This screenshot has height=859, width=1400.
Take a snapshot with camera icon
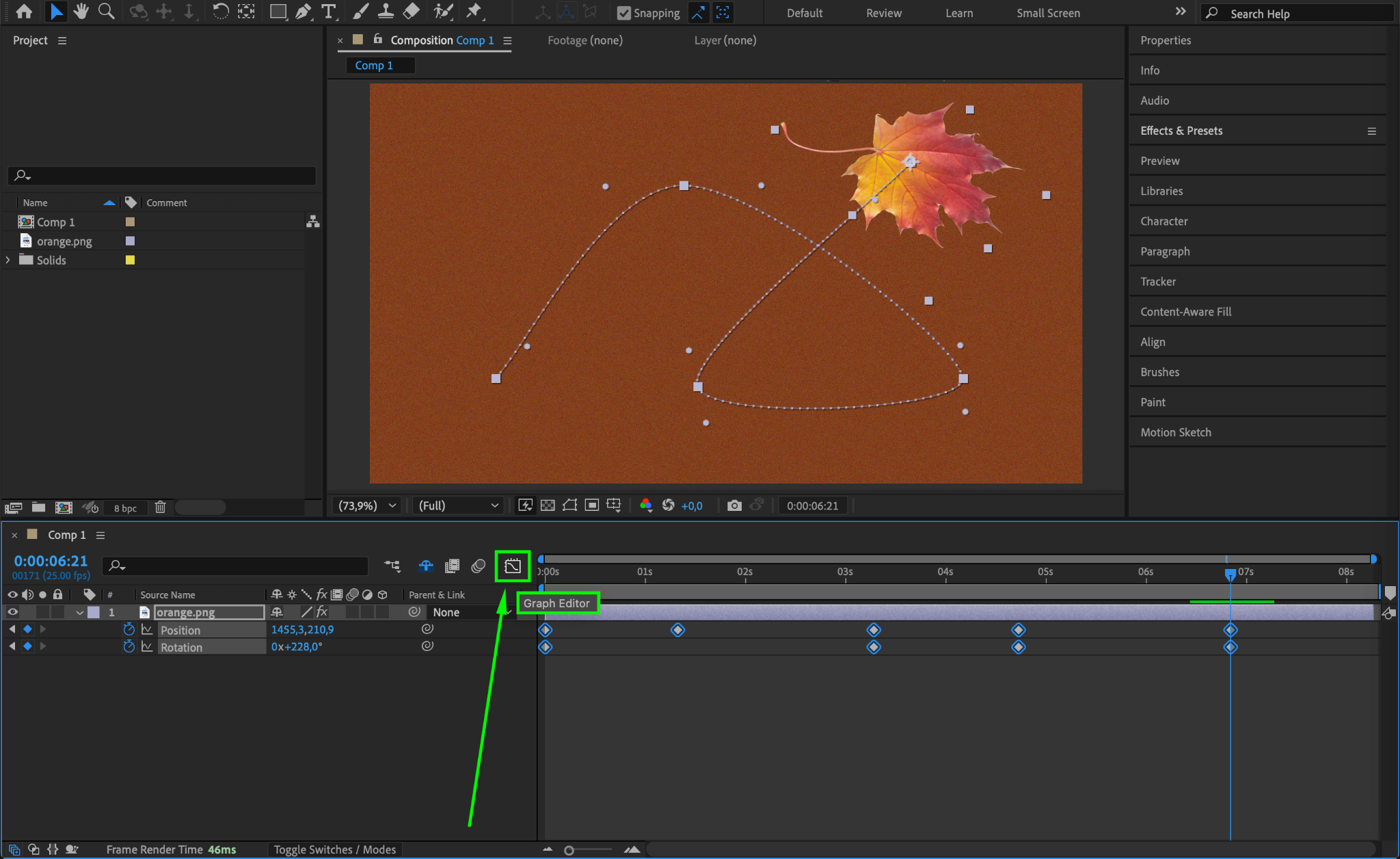[x=734, y=505]
